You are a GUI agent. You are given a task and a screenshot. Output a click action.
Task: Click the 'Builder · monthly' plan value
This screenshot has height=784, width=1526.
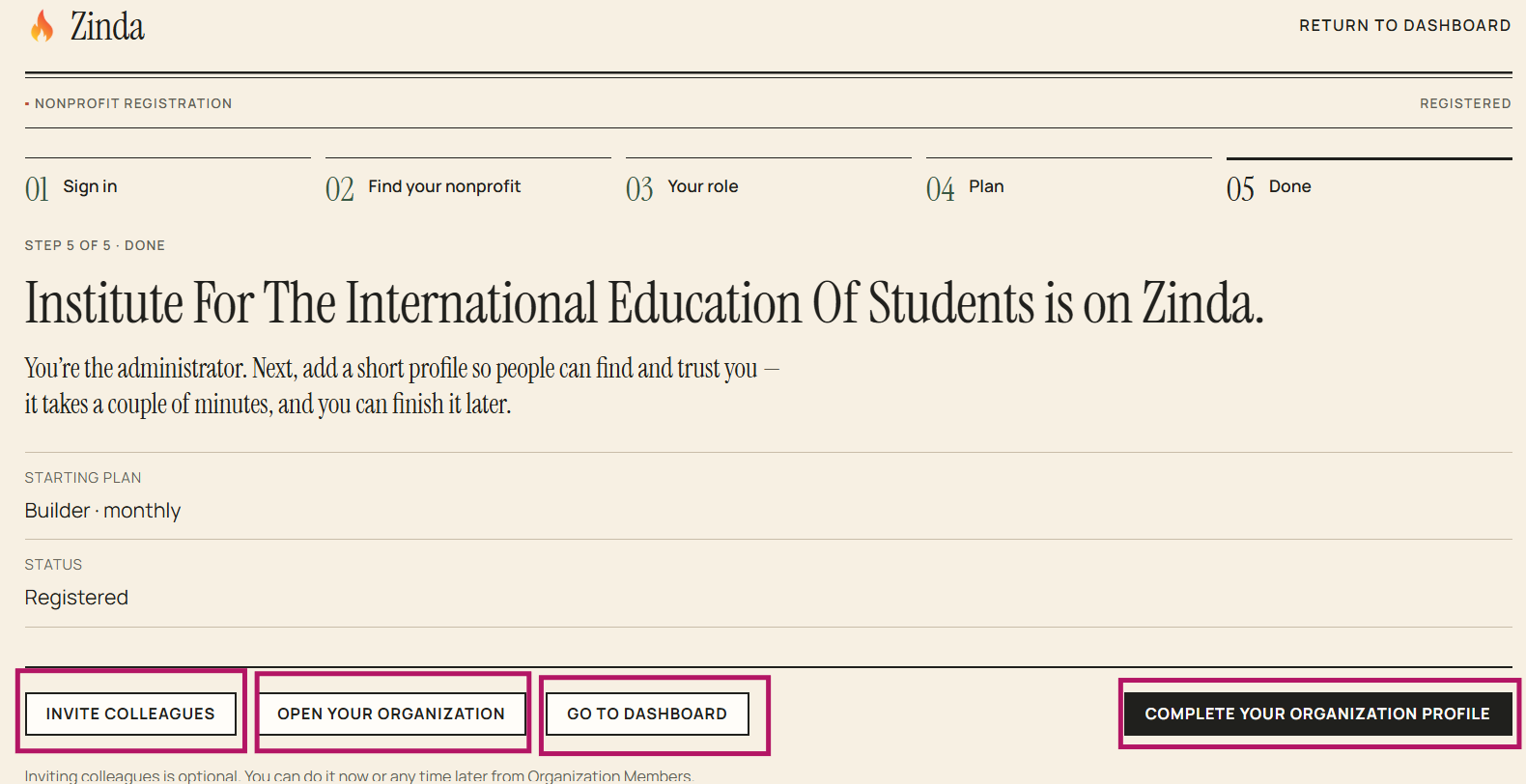click(102, 511)
